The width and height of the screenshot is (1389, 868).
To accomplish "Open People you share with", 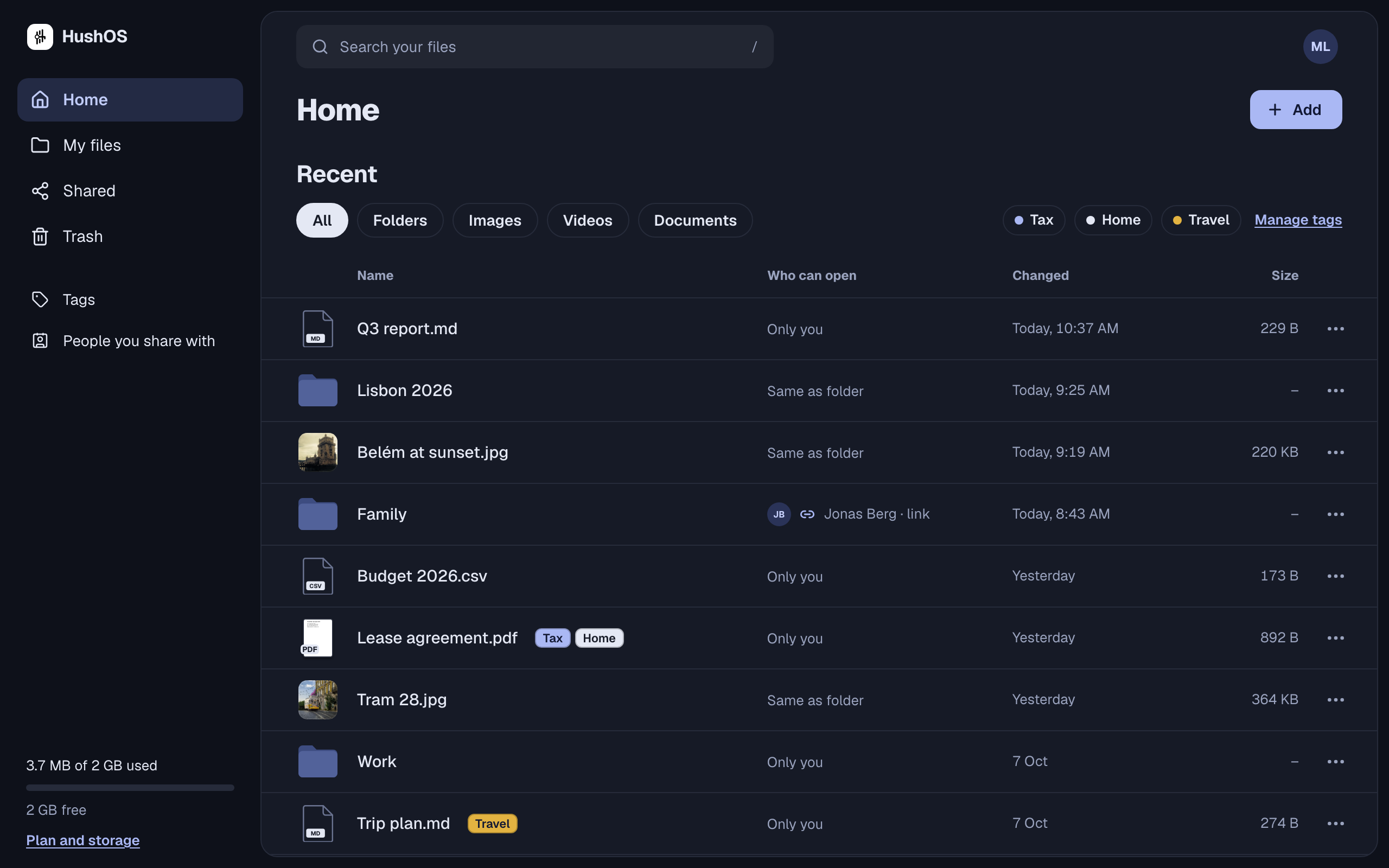I will coord(130,341).
